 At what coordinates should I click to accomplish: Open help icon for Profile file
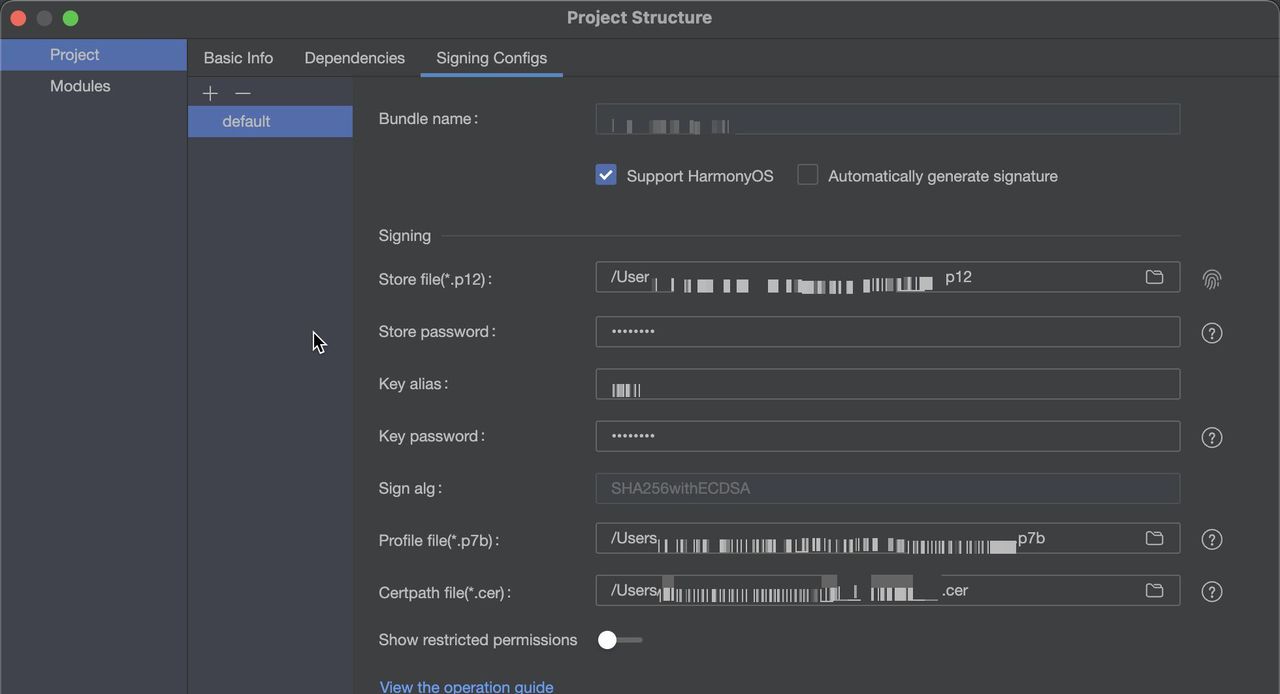[1212, 540]
